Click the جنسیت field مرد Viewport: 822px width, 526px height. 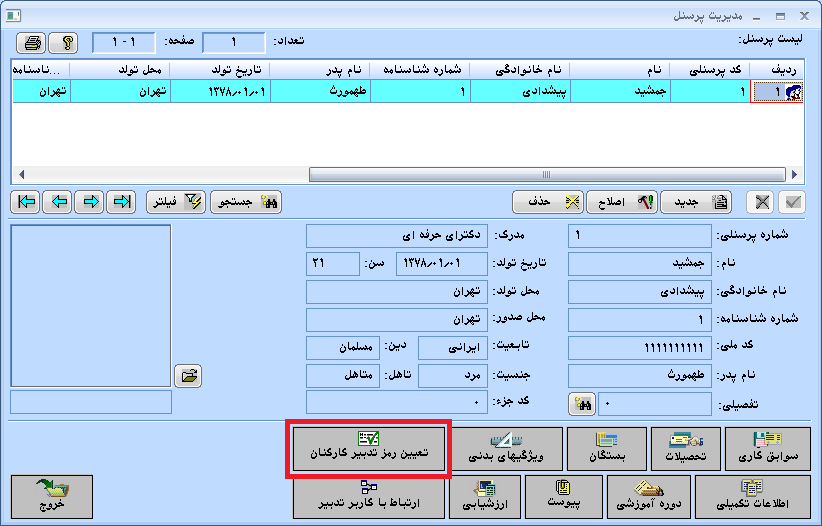[453, 375]
